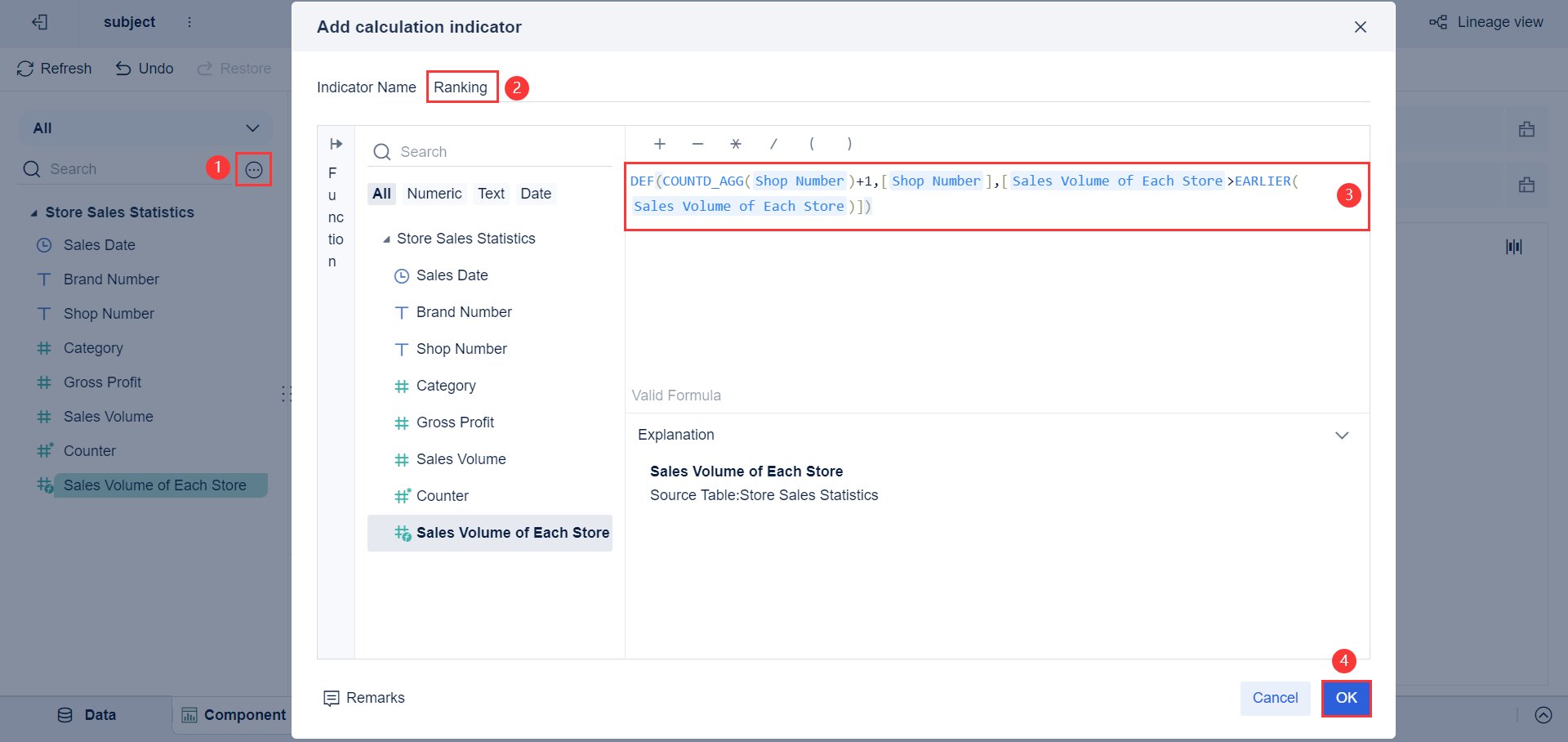The height and width of the screenshot is (742, 1568).
Task: Click the Remarks icon at the bottom
Action: click(x=332, y=699)
